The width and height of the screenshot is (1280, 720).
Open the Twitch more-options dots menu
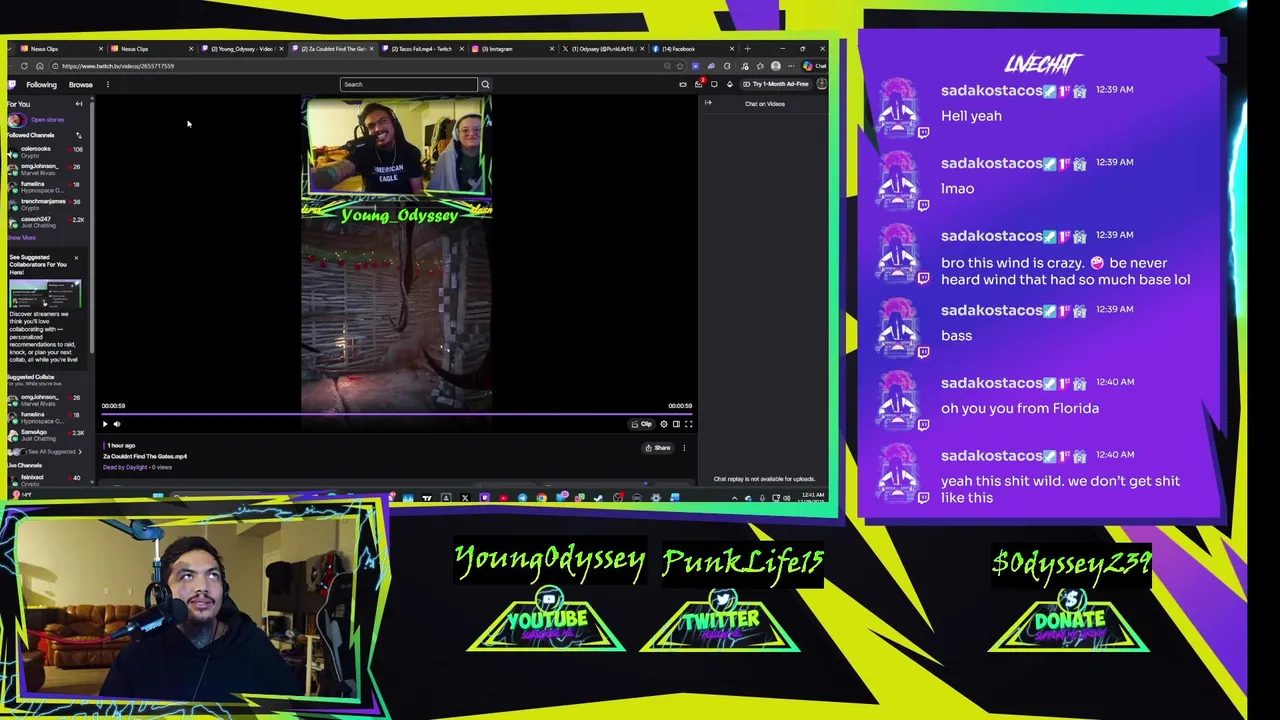coord(108,84)
